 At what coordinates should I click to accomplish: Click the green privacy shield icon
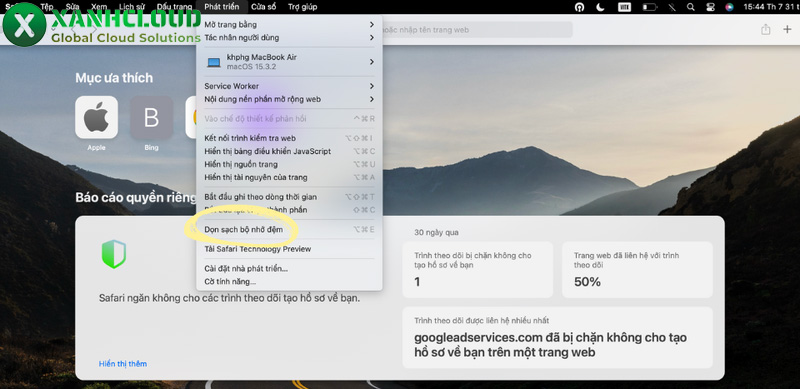coord(114,254)
